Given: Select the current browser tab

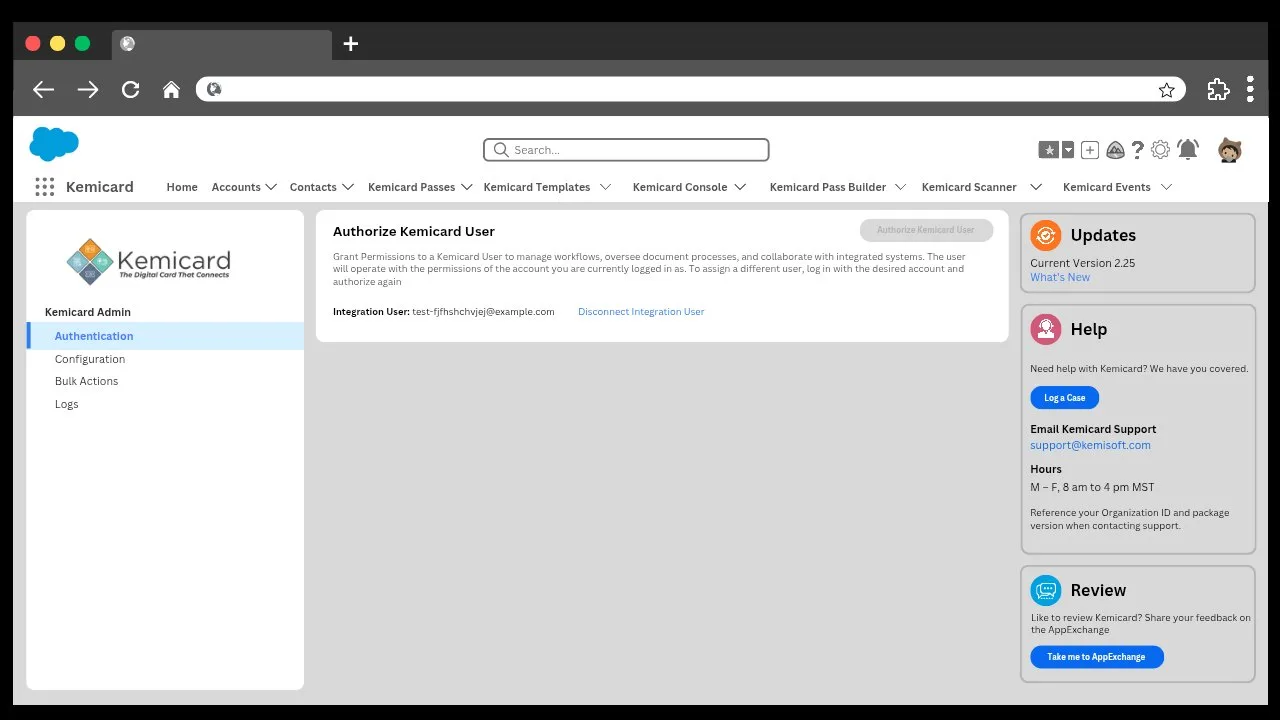Looking at the screenshot, I should pos(222,44).
